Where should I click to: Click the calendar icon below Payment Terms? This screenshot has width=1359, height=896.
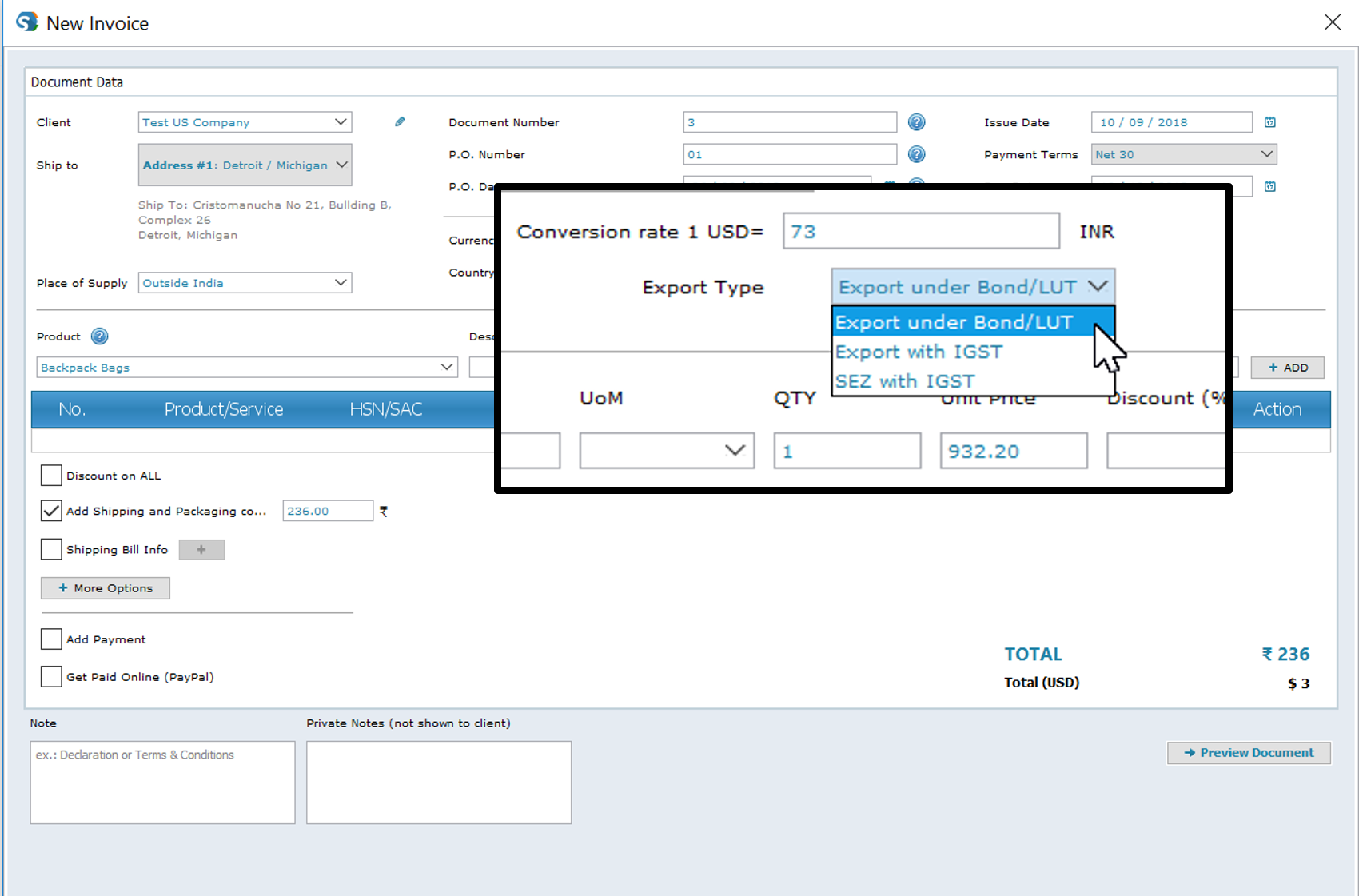coord(1269,186)
